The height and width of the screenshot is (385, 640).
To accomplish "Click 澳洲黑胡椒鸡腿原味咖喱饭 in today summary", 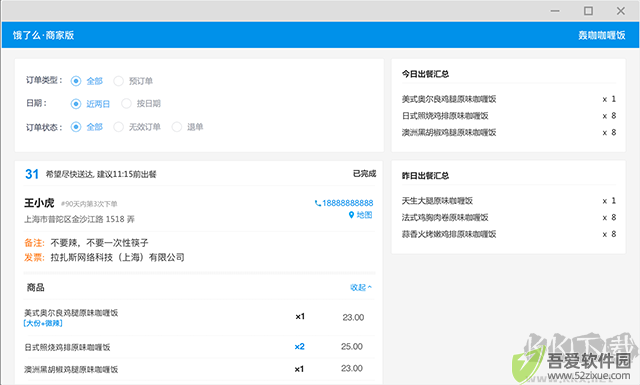I will coord(449,132).
